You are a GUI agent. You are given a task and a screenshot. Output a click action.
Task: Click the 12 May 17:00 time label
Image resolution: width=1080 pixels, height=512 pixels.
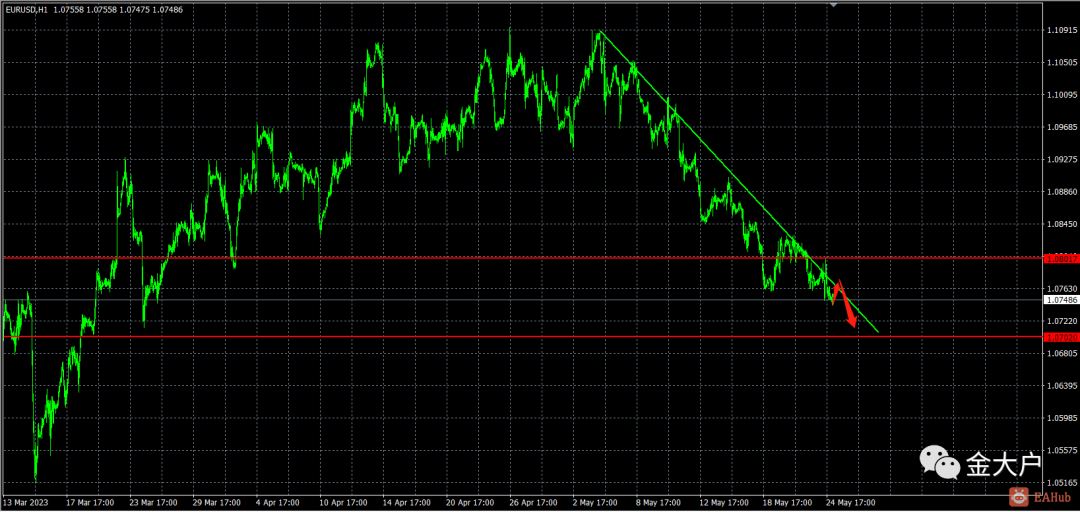tap(722, 502)
